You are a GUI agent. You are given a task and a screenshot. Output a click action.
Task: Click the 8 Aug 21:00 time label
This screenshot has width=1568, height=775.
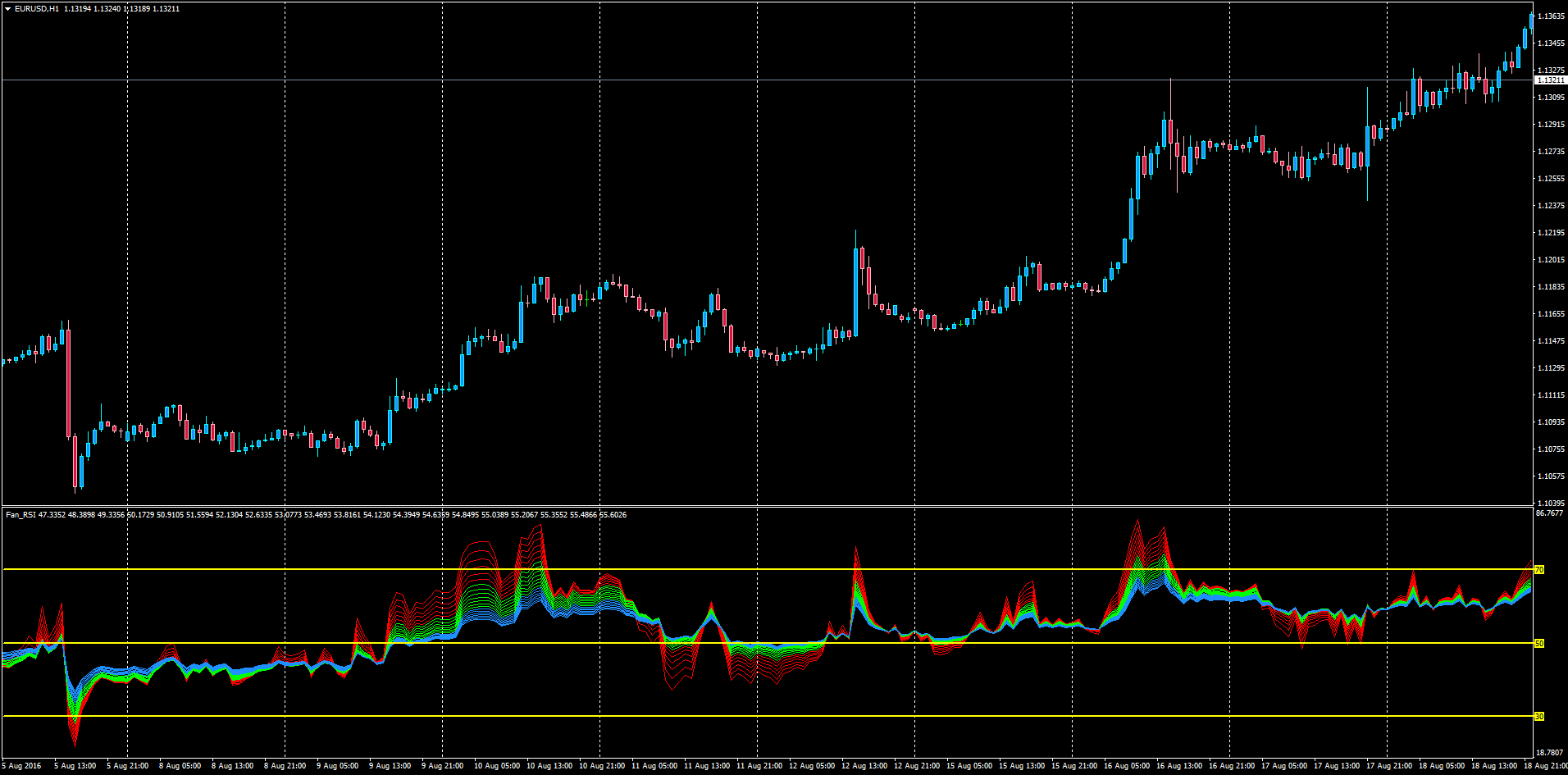coord(285,766)
